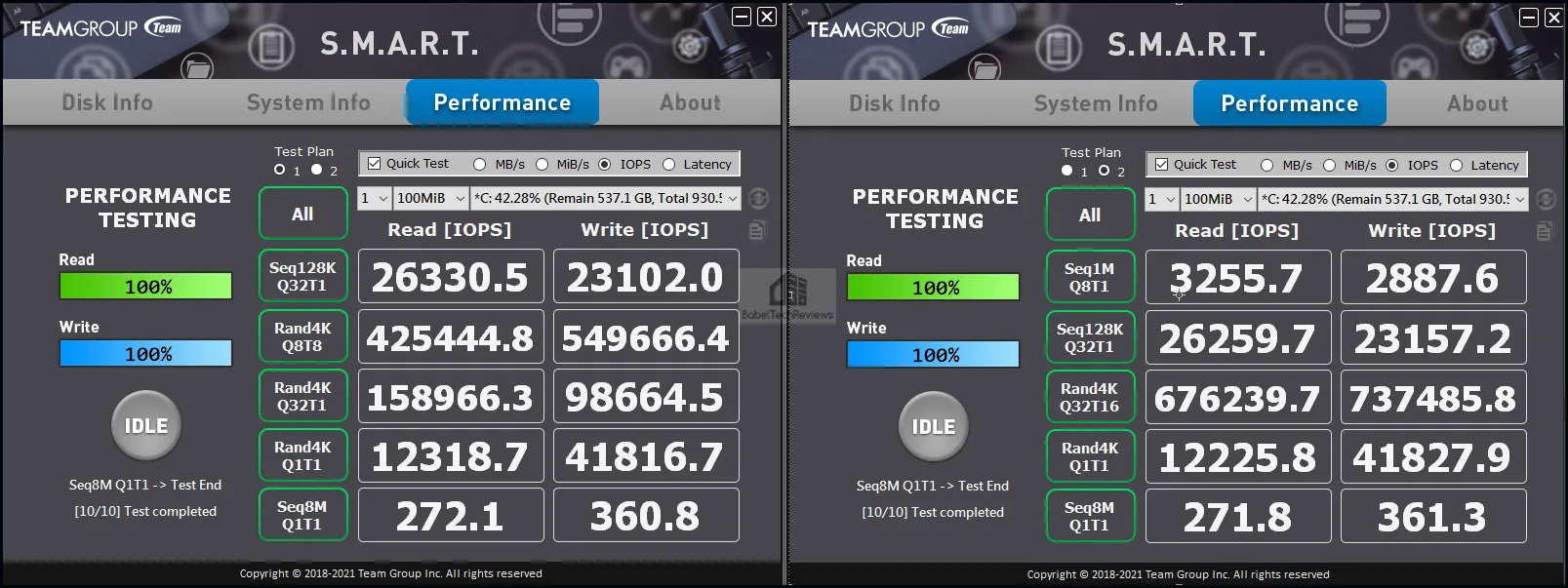The height and width of the screenshot is (588, 1568).
Task: Click the green Read progress bar, right window
Action: [x=934, y=287]
